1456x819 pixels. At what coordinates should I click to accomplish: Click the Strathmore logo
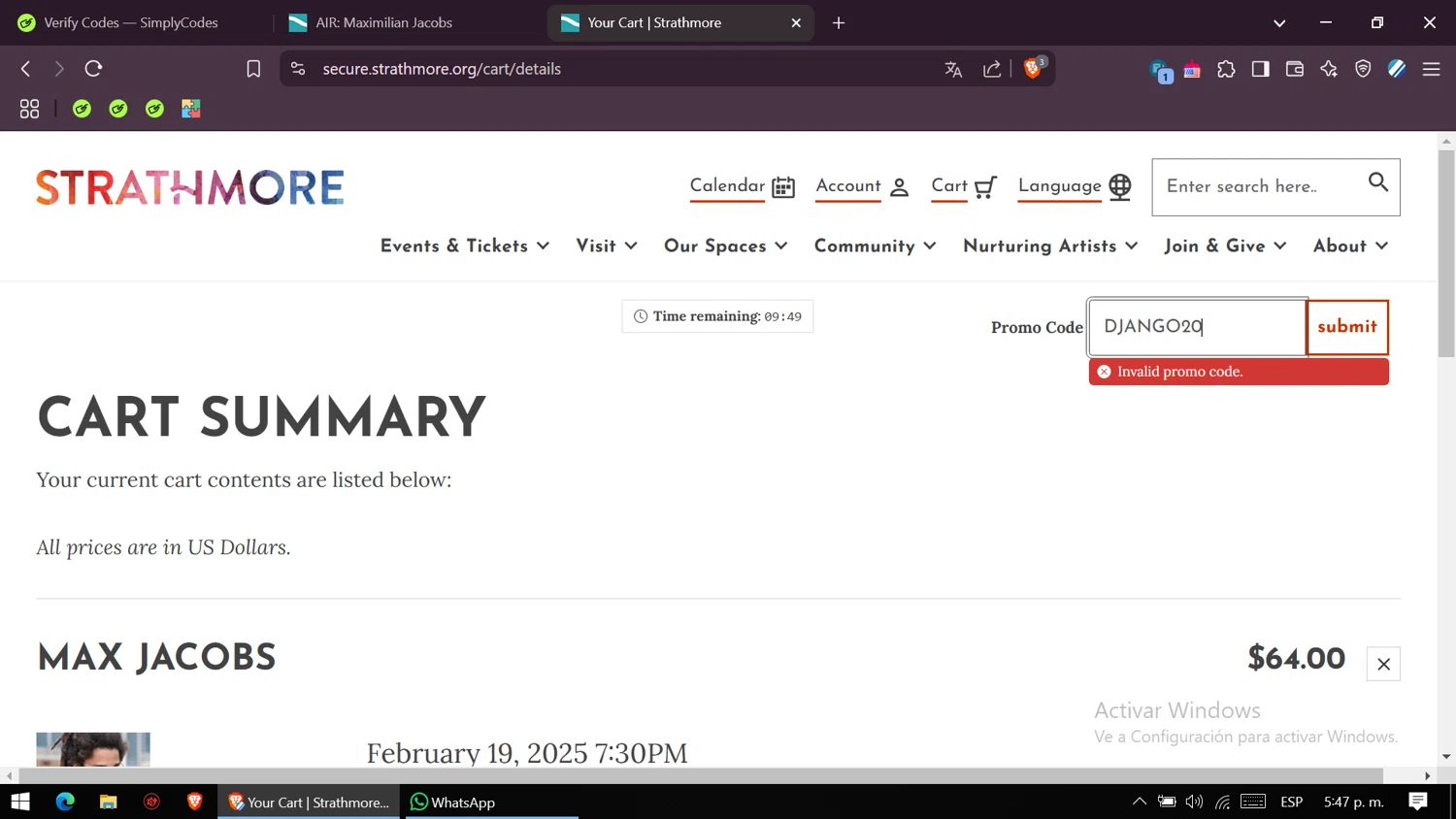coord(190,187)
